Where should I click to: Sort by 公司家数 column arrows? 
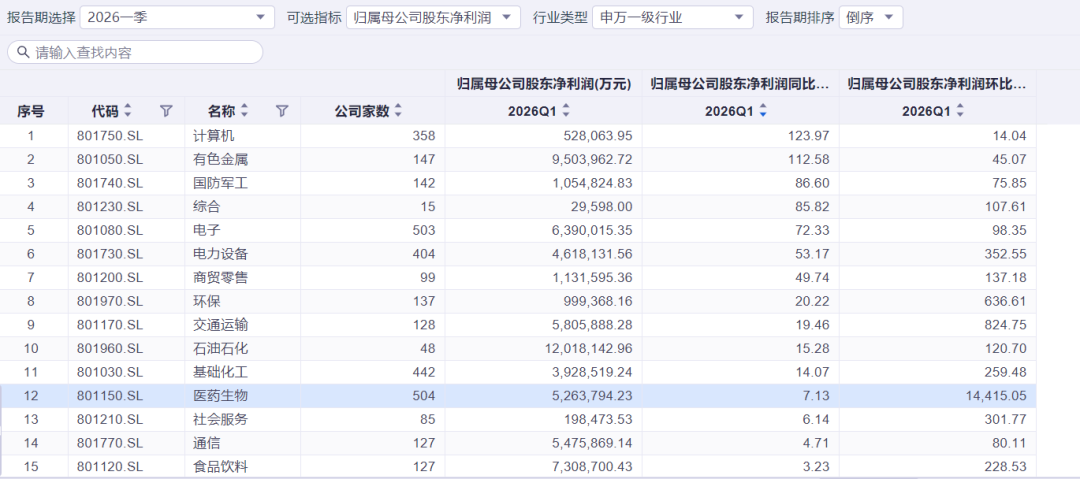[x=398, y=111]
